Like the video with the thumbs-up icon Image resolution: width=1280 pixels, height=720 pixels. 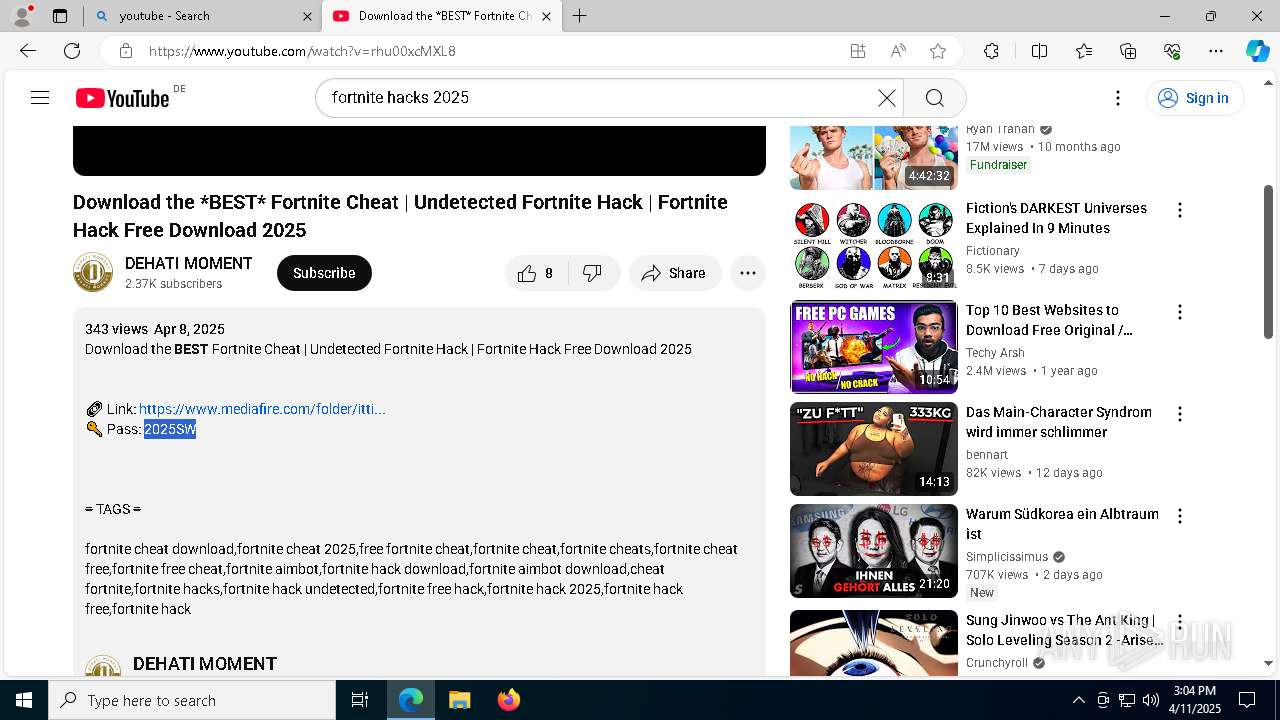(537, 273)
